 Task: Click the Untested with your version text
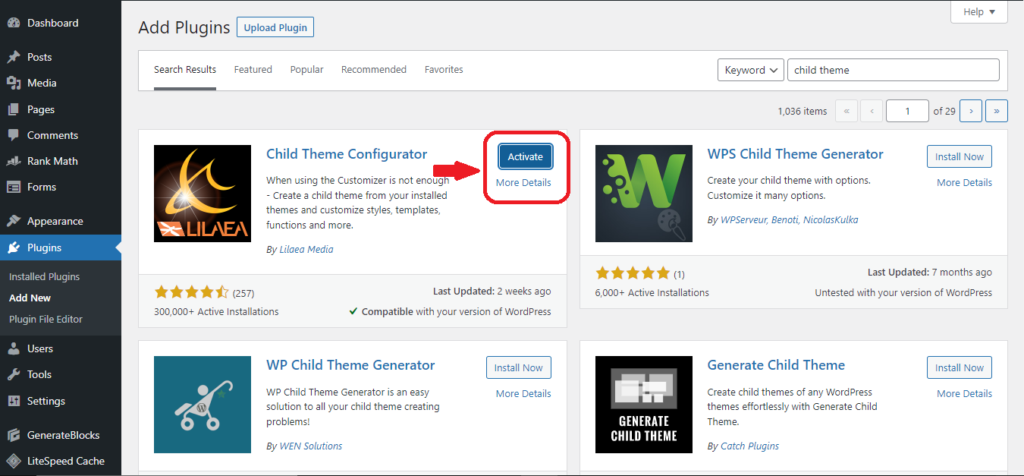(904, 293)
